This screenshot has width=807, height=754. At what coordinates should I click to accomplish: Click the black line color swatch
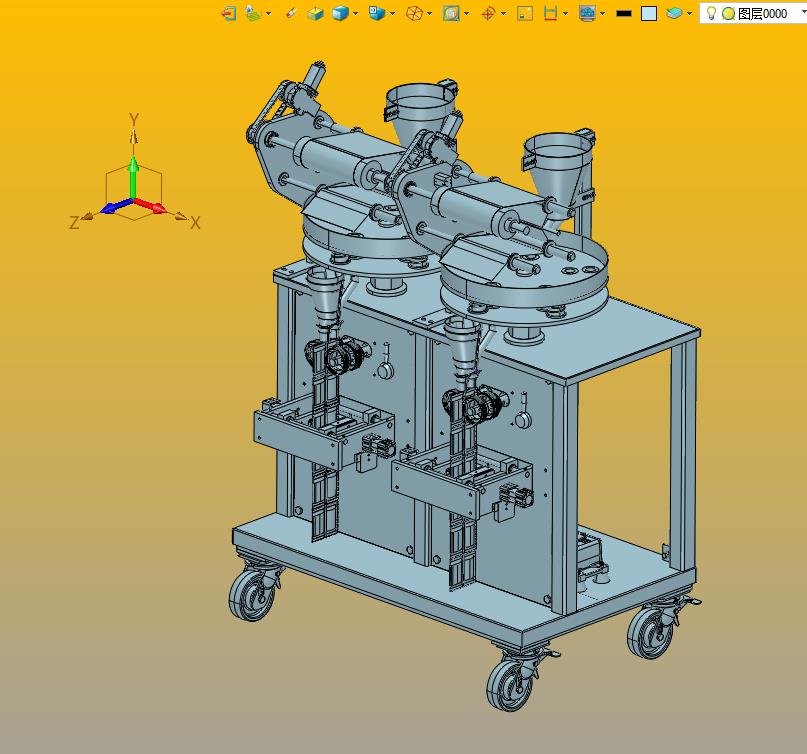point(624,13)
